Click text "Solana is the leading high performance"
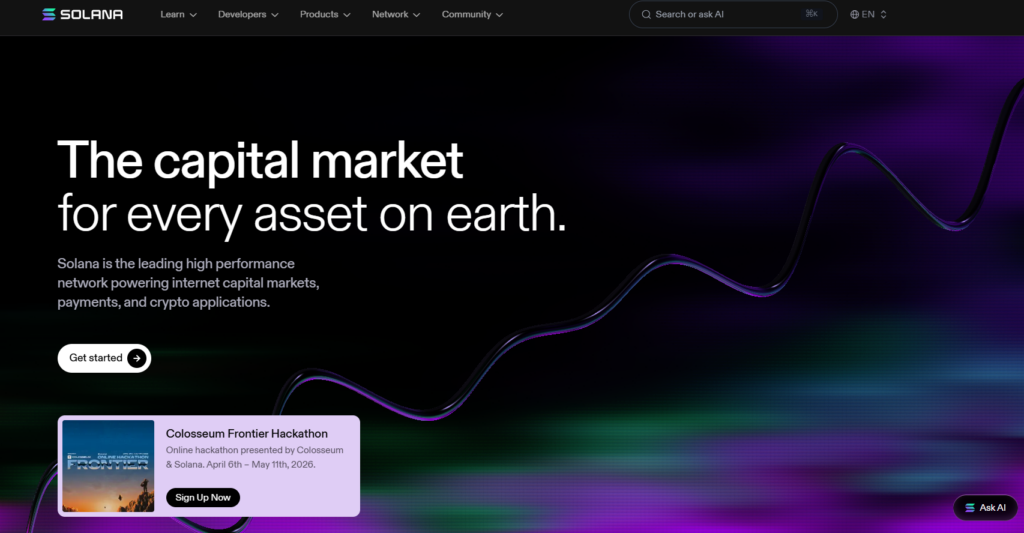Viewport: 1024px width, 533px height. tap(176, 263)
